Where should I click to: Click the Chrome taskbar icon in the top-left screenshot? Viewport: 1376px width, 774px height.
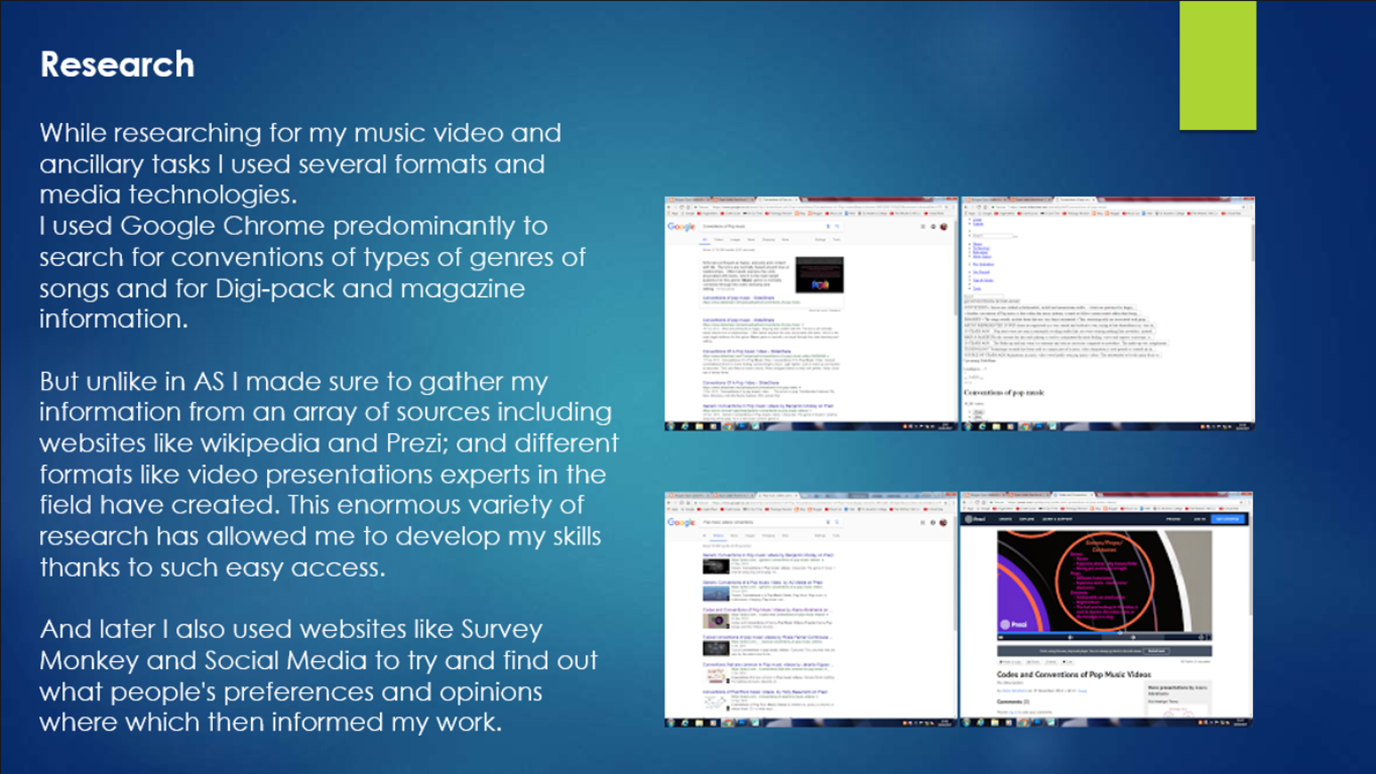point(727,426)
